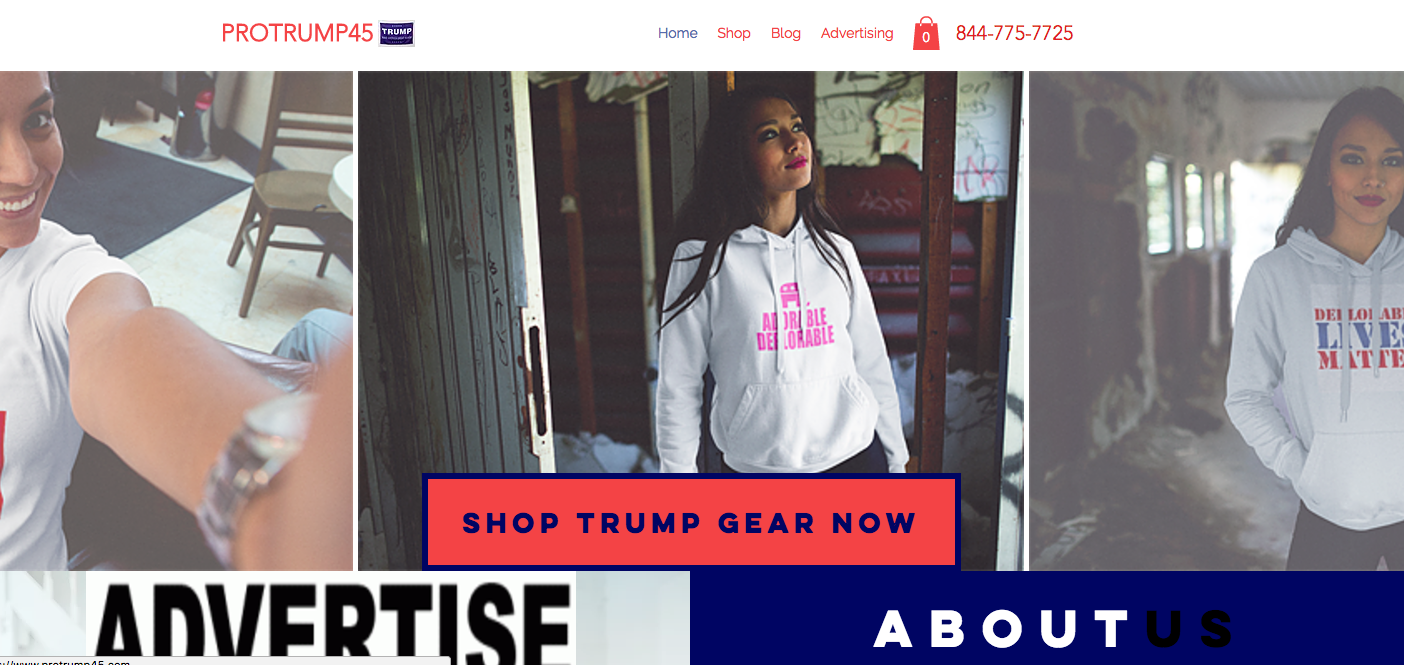Open the Advertise banner image
The image size is (1404, 665).
tap(331, 618)
